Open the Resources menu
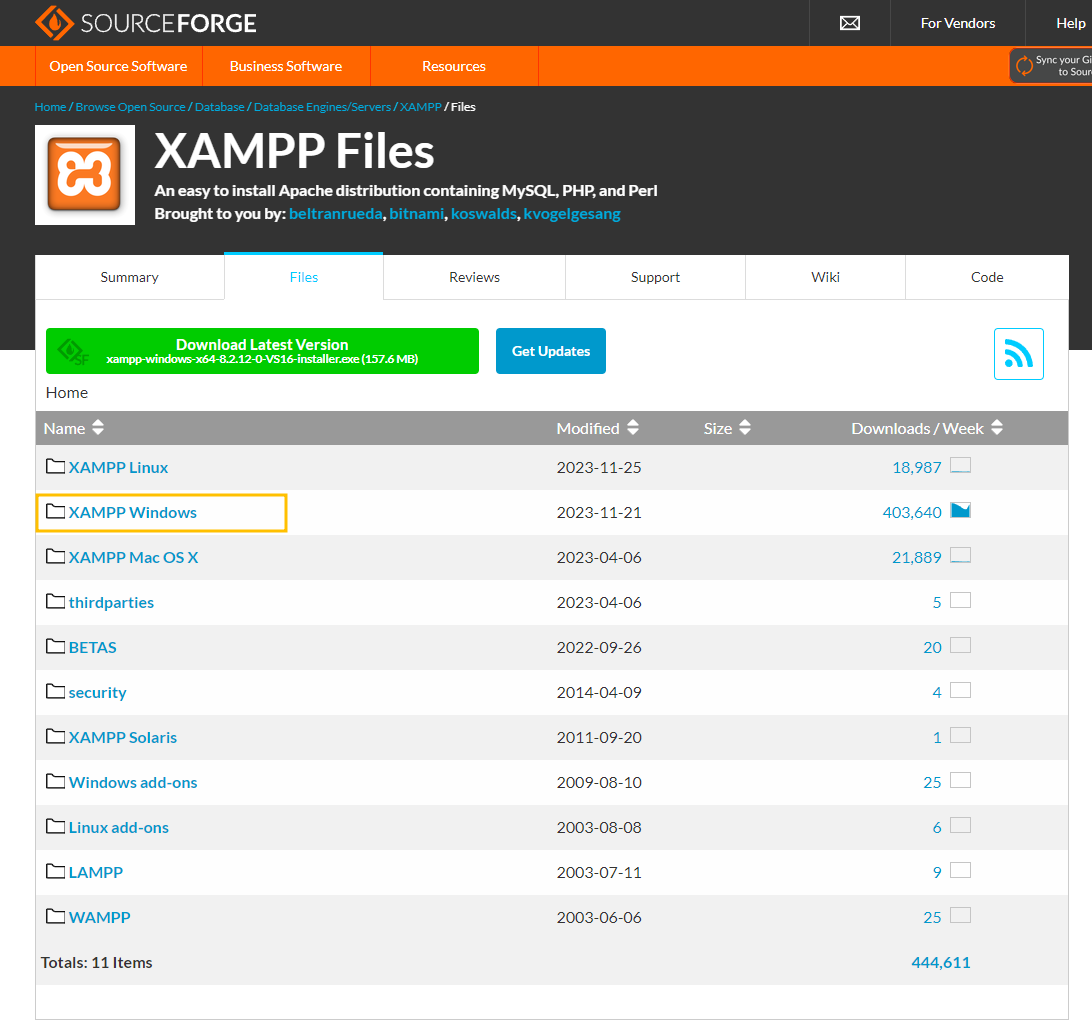 [454, 66]
